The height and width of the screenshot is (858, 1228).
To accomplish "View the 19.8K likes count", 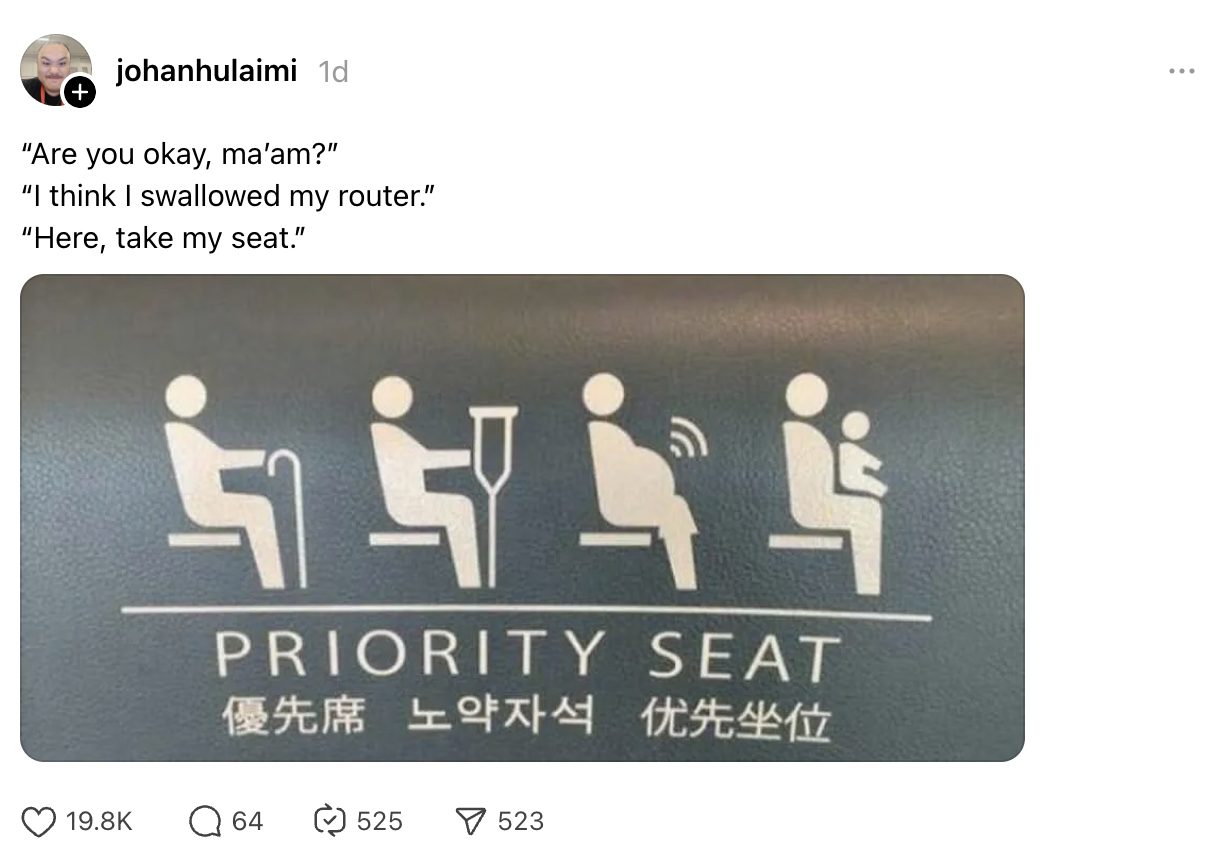I will coord(99,822).
